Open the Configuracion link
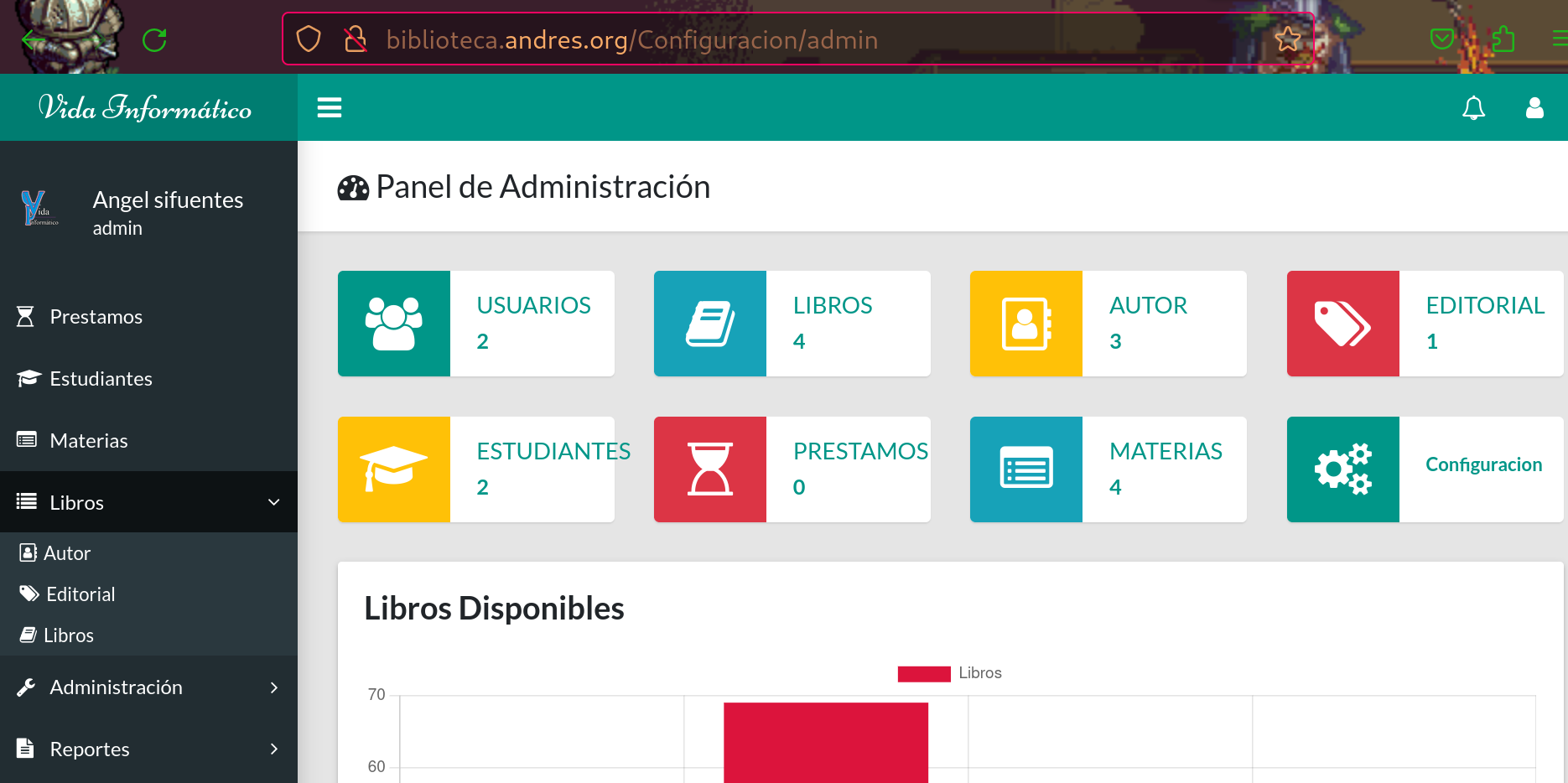This screenshot has width=1568, height=783. [x=1484, y=464]
